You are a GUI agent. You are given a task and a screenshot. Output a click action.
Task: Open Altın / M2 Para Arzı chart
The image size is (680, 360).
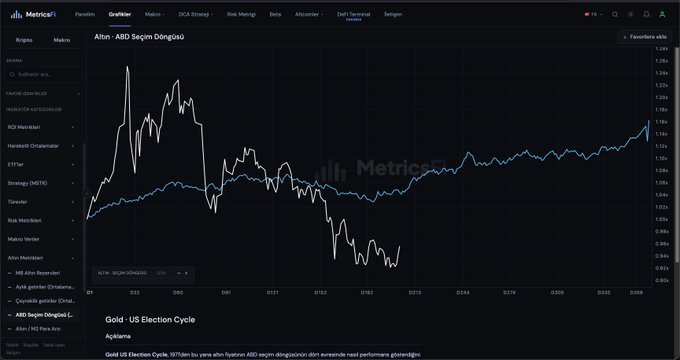click(38, 329)
